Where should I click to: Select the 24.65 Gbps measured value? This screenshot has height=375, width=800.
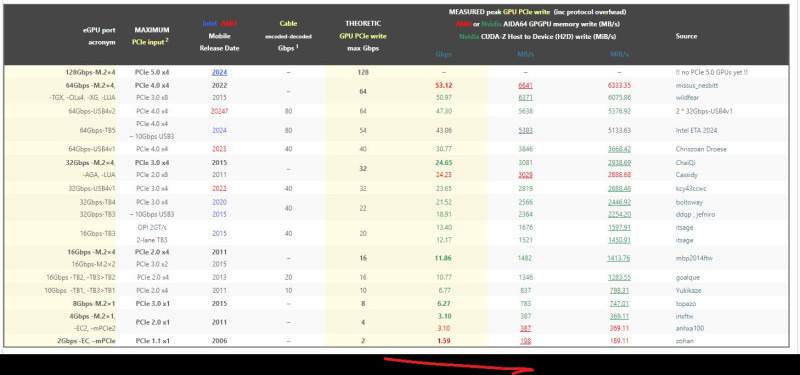pos(443,163)
